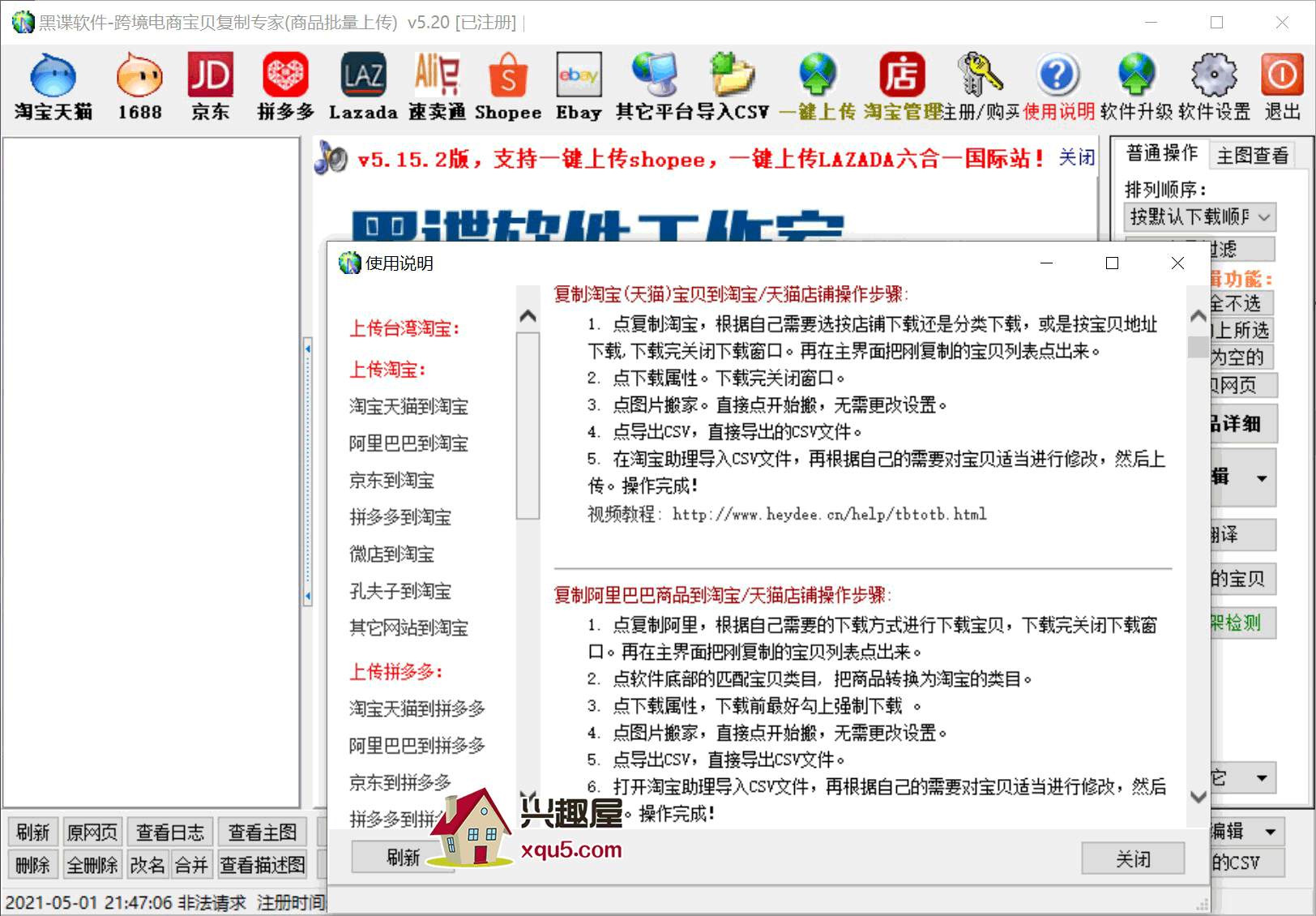Select 京东到淘宝 help topic
Image resolution: width=1316 pixels, height=916 pixels.
pos(391,481)
